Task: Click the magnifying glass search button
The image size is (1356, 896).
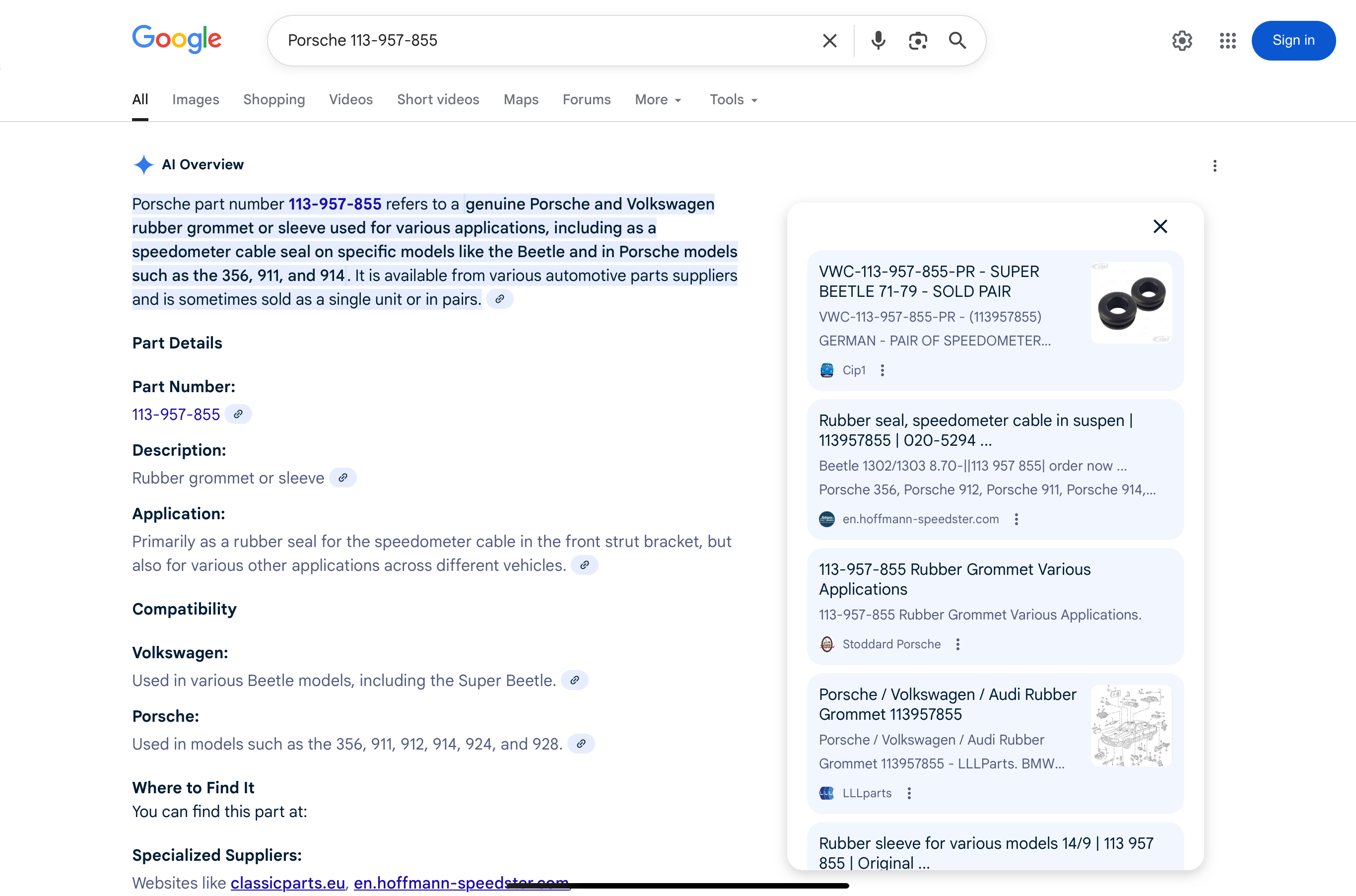Action: (957, 41)
